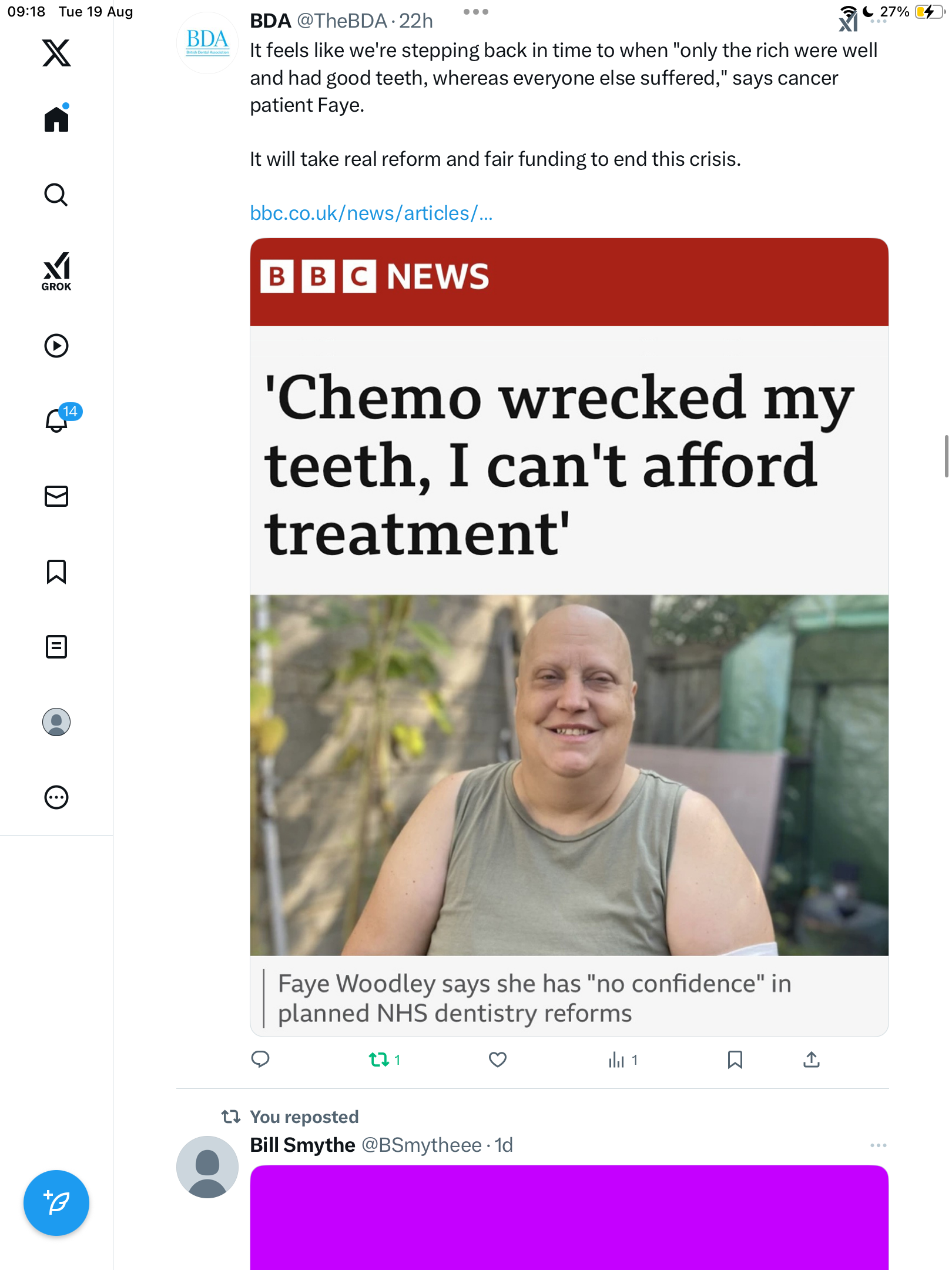Like the BDA post

(498, 1060)
